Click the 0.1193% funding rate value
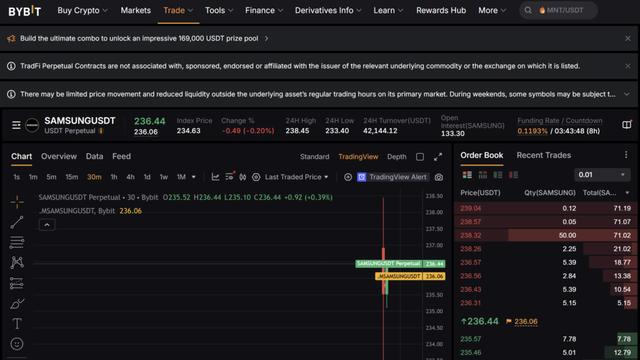 [x=532, y=131]
